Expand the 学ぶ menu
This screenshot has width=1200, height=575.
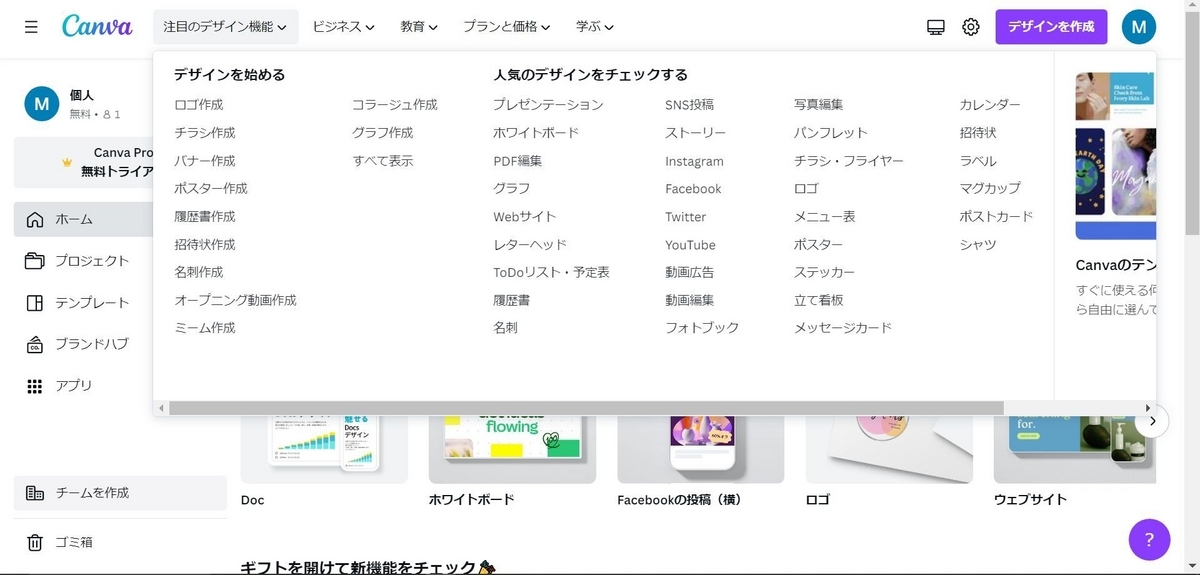(595, 27)
